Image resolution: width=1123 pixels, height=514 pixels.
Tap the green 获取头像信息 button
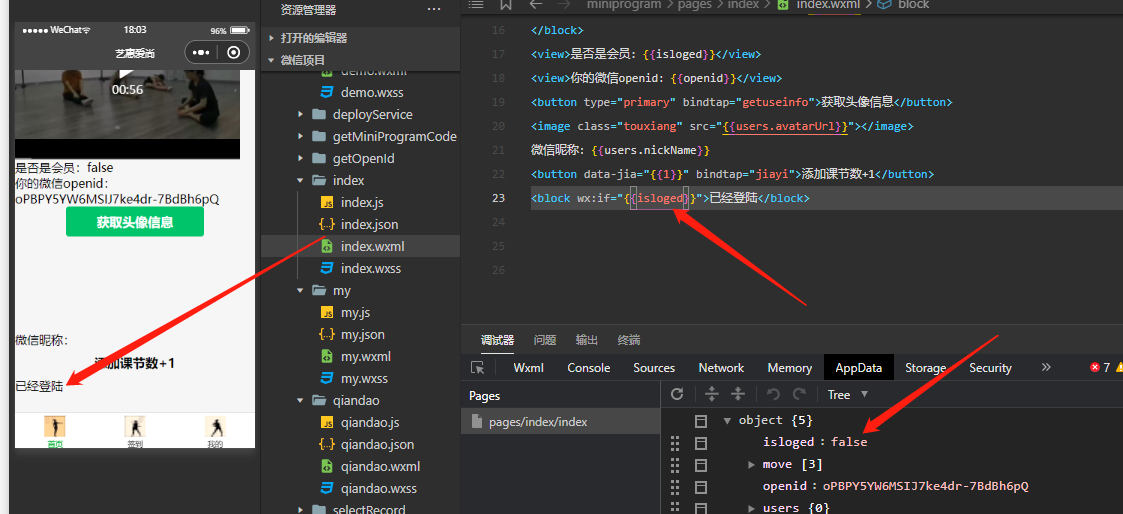click(x=135, y=222)
